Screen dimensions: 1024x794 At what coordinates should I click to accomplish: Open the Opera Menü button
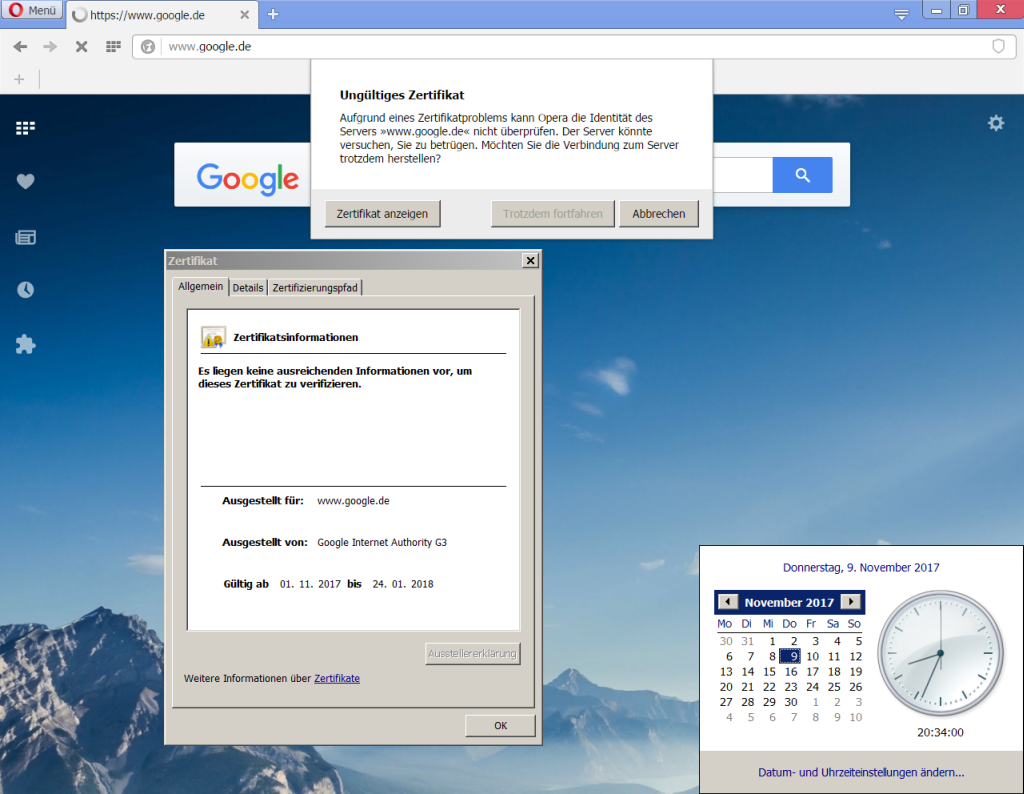click(x=32, y=10)
